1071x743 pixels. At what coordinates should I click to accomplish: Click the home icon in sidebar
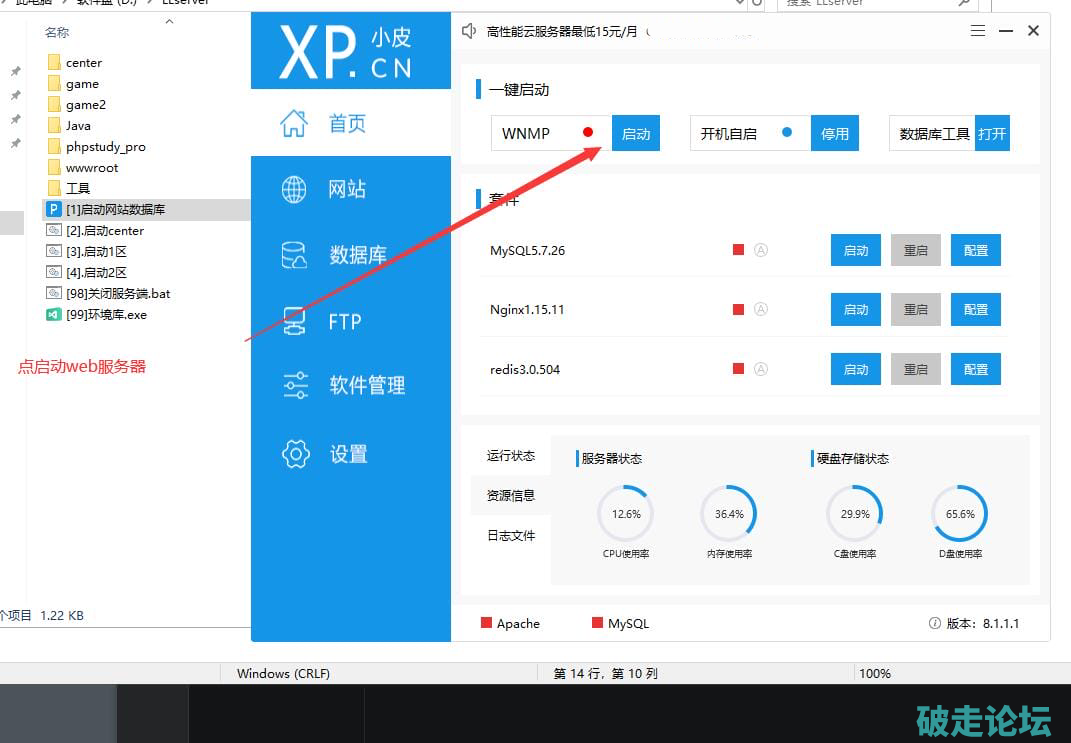(294, 123)
